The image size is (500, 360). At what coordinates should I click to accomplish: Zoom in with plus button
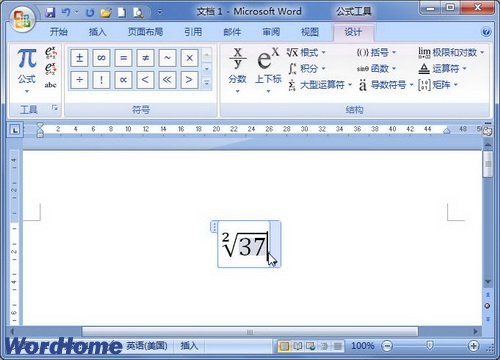tap(474, 346)
